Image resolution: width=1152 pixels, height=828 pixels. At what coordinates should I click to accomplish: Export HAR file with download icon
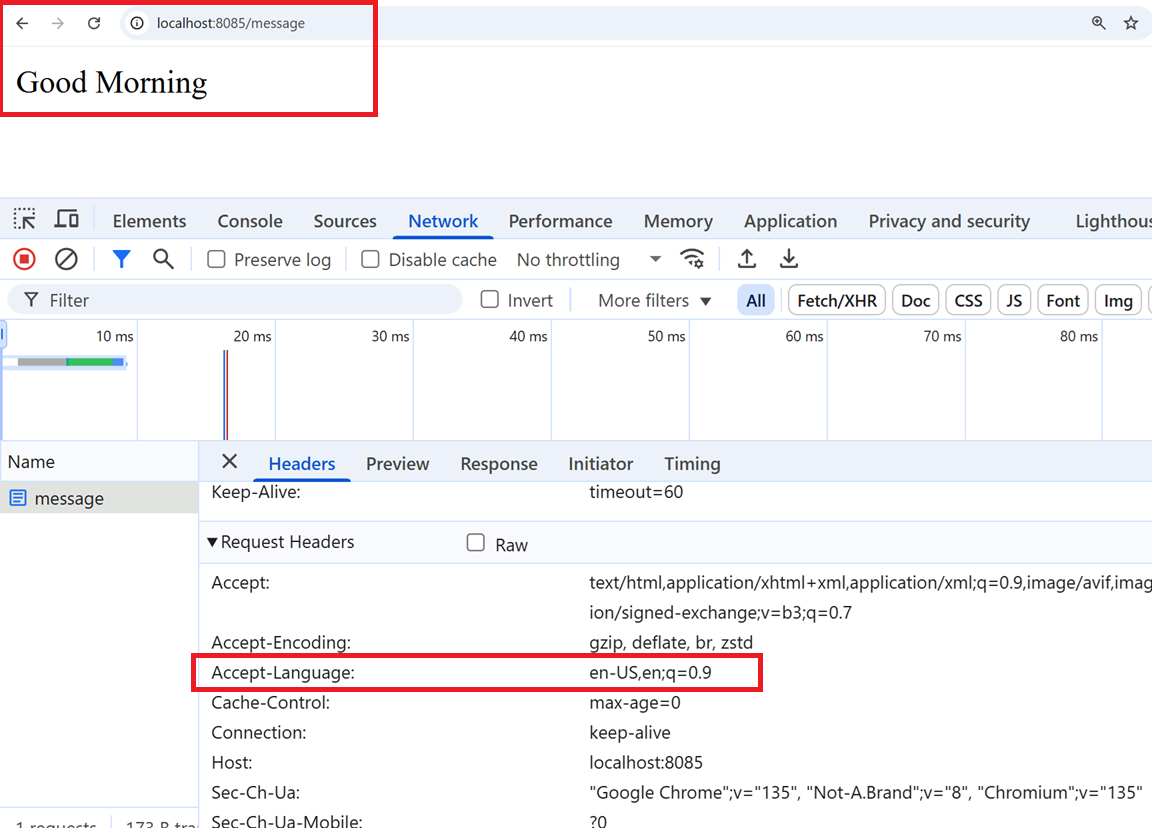point(788,259)
